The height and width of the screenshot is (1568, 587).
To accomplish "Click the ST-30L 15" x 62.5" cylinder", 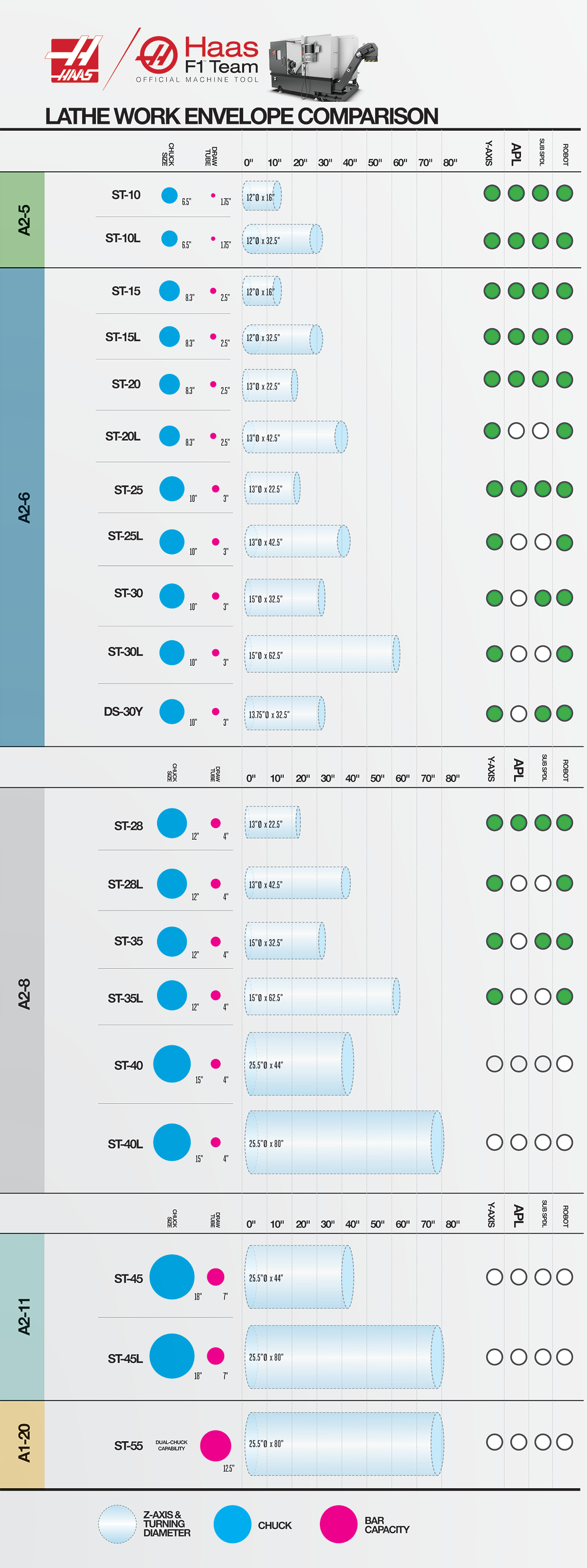I will click(x=322, y=654).
